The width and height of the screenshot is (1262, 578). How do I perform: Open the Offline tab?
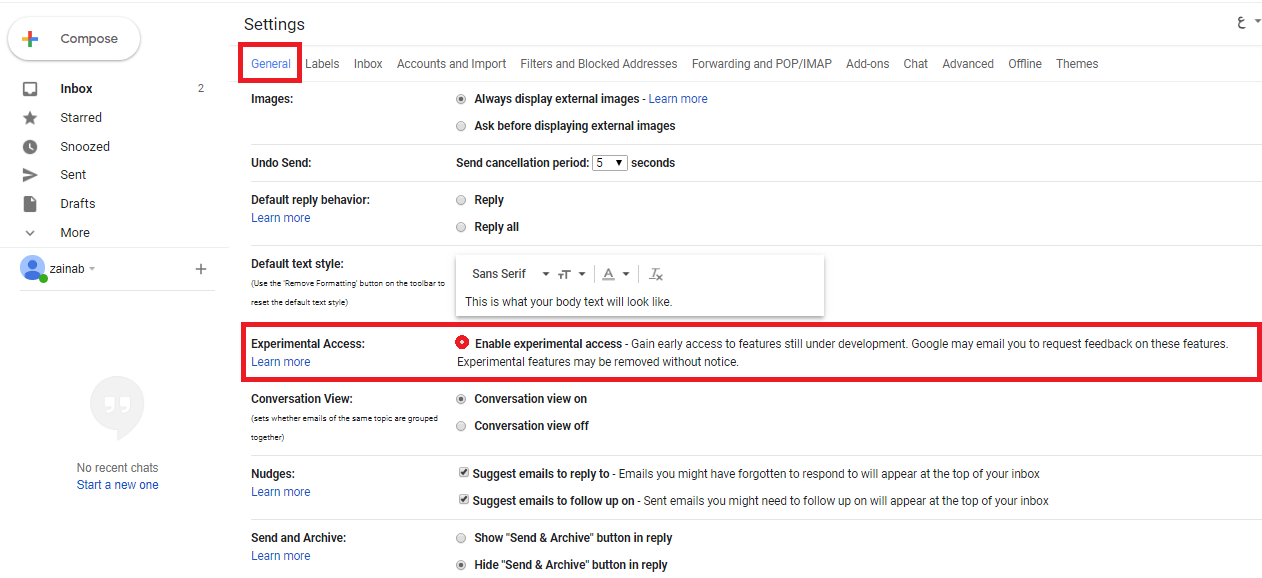point(1025,64)
